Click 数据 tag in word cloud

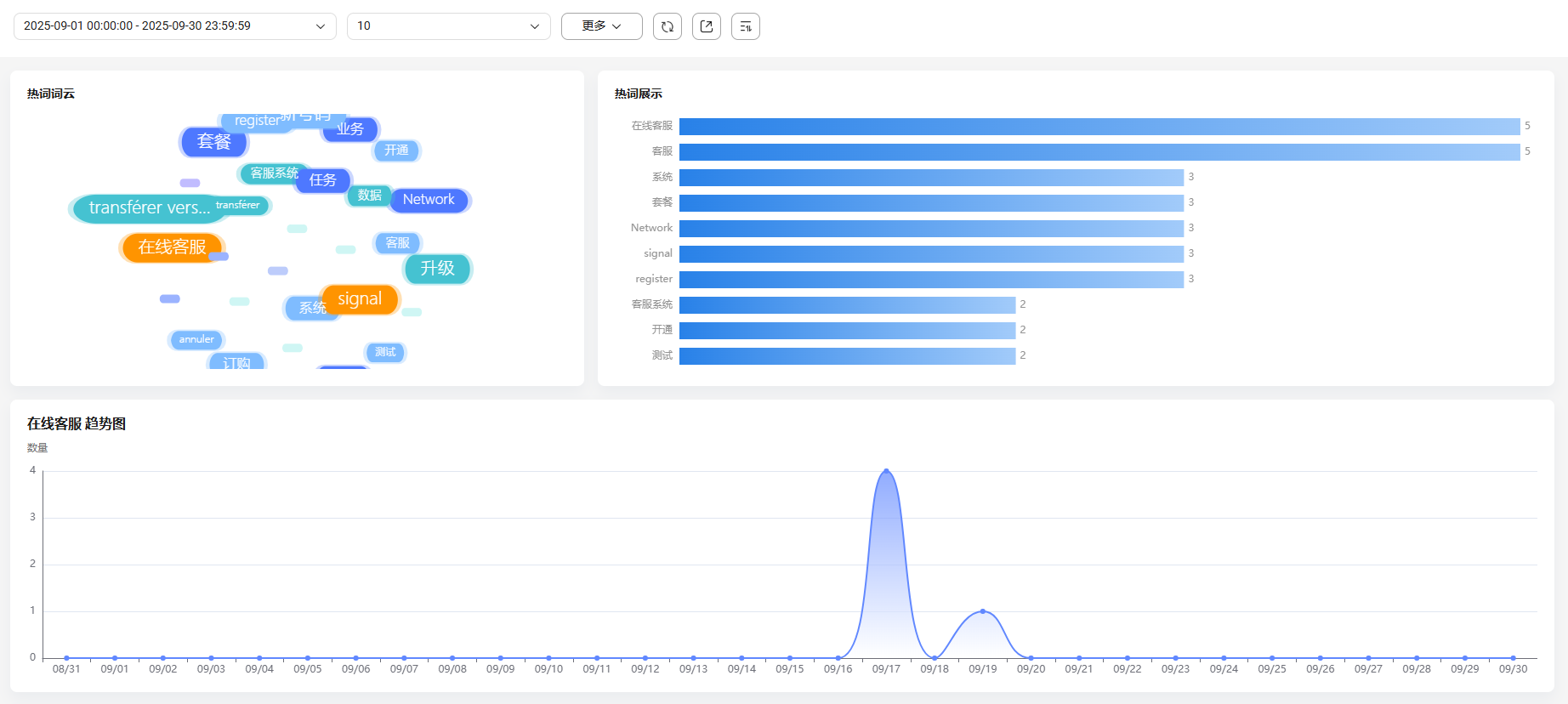pyautogui.click(x=370, y=196)
